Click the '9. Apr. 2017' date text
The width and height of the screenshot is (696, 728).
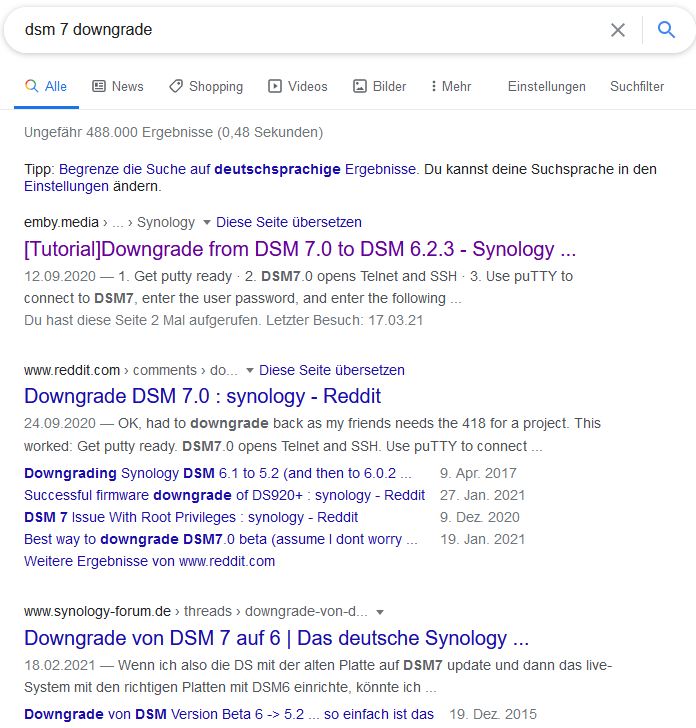(478, 473)
